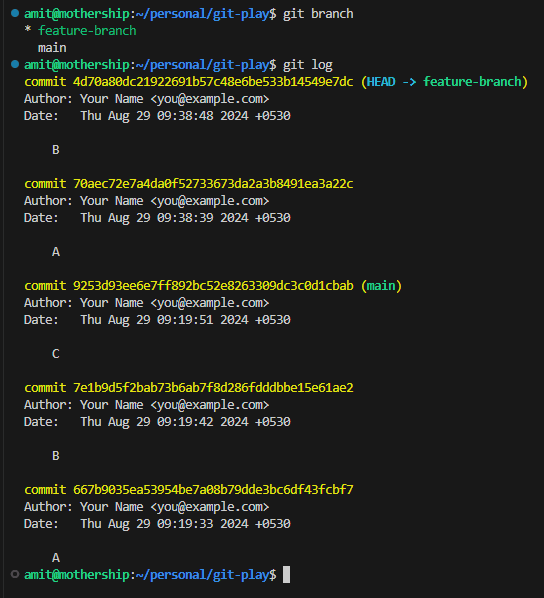Click the 'git branch' command text

318,14
